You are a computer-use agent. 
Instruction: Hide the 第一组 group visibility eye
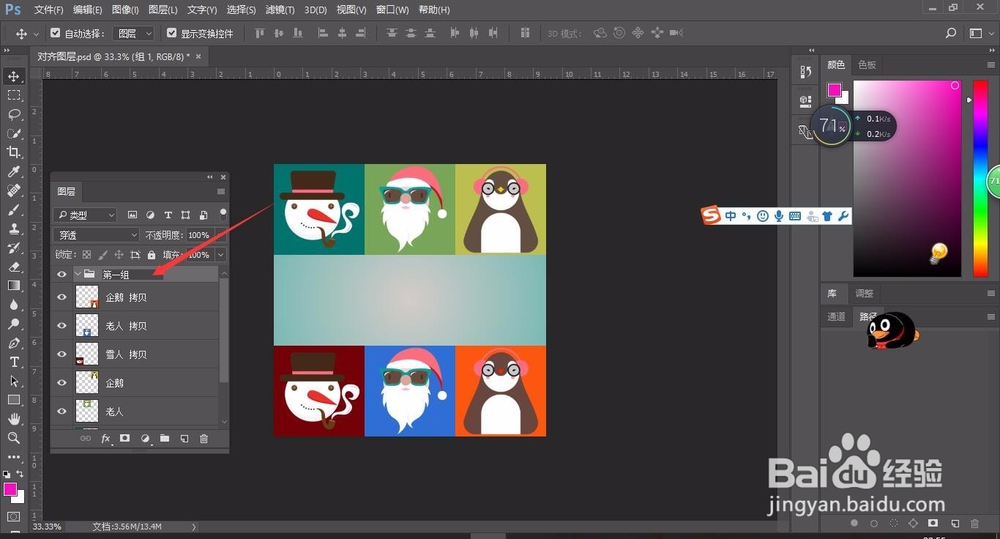[62, 274]
